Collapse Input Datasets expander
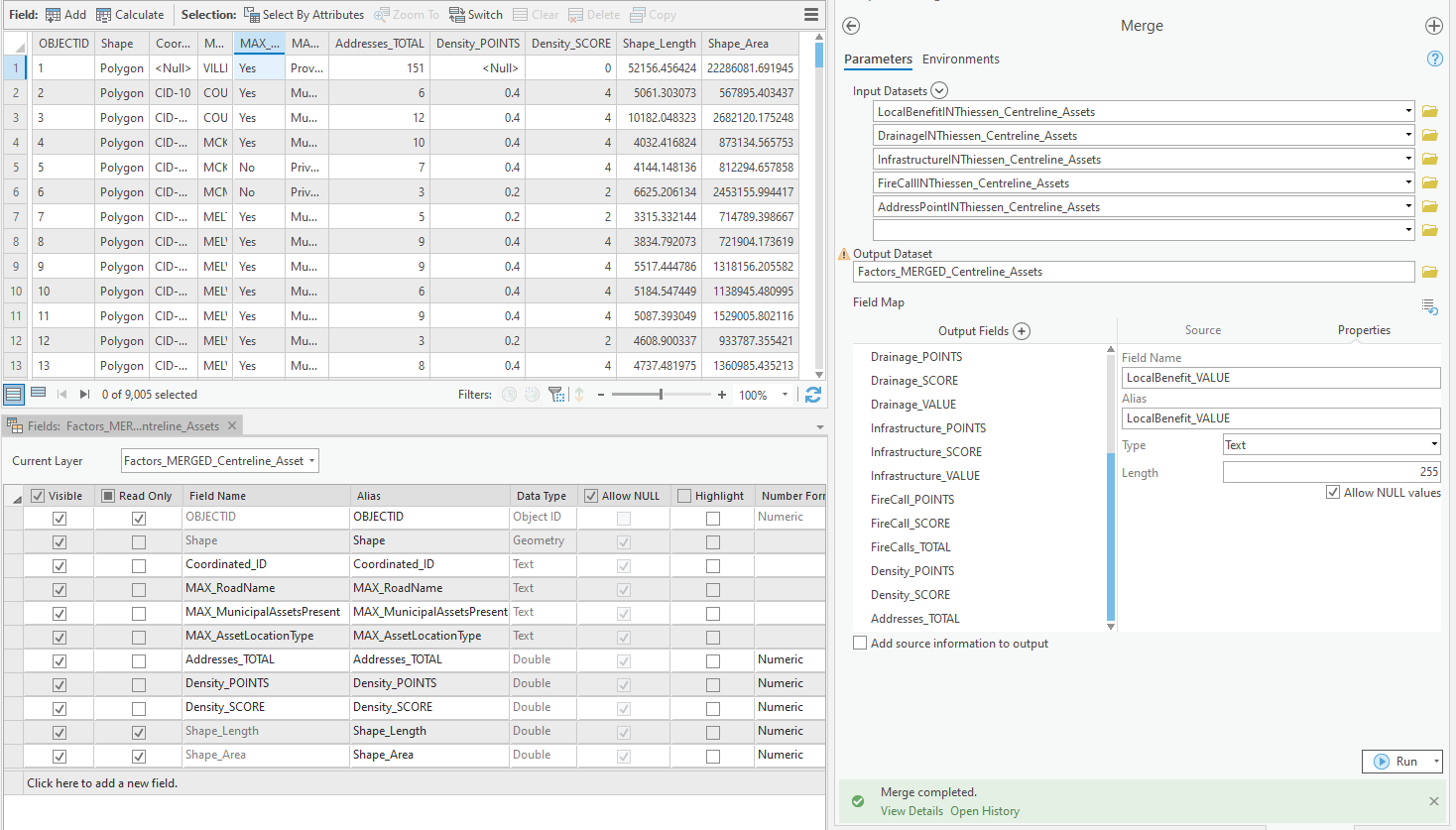This screenshot has width=1456, height=830. pyautogui.click(x=939, y=91)
